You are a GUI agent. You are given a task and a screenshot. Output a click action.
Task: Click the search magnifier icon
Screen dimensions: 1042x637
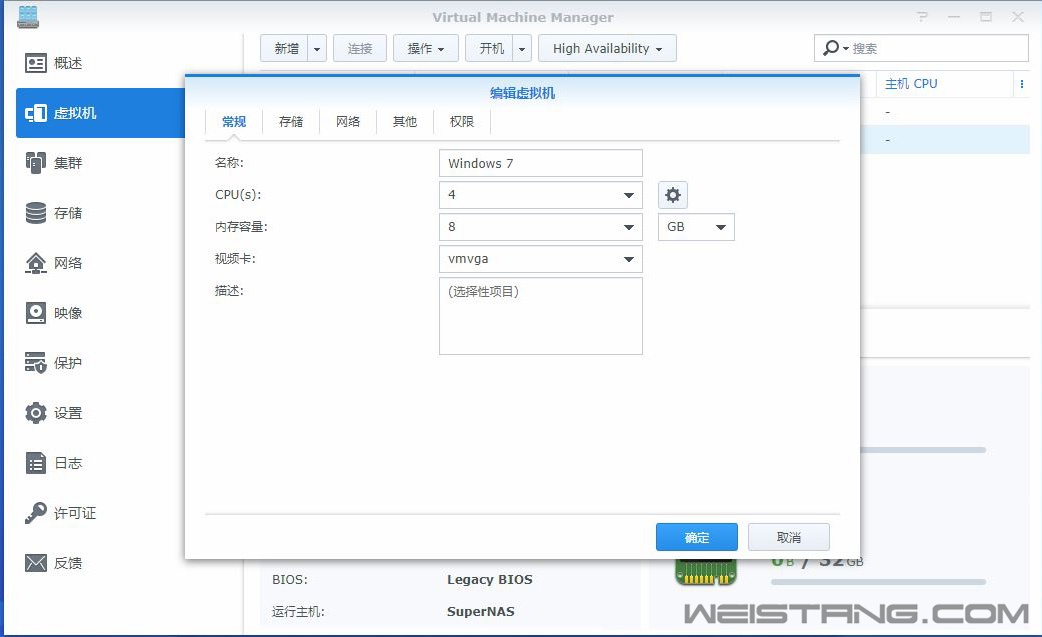[x=830, y=47]
